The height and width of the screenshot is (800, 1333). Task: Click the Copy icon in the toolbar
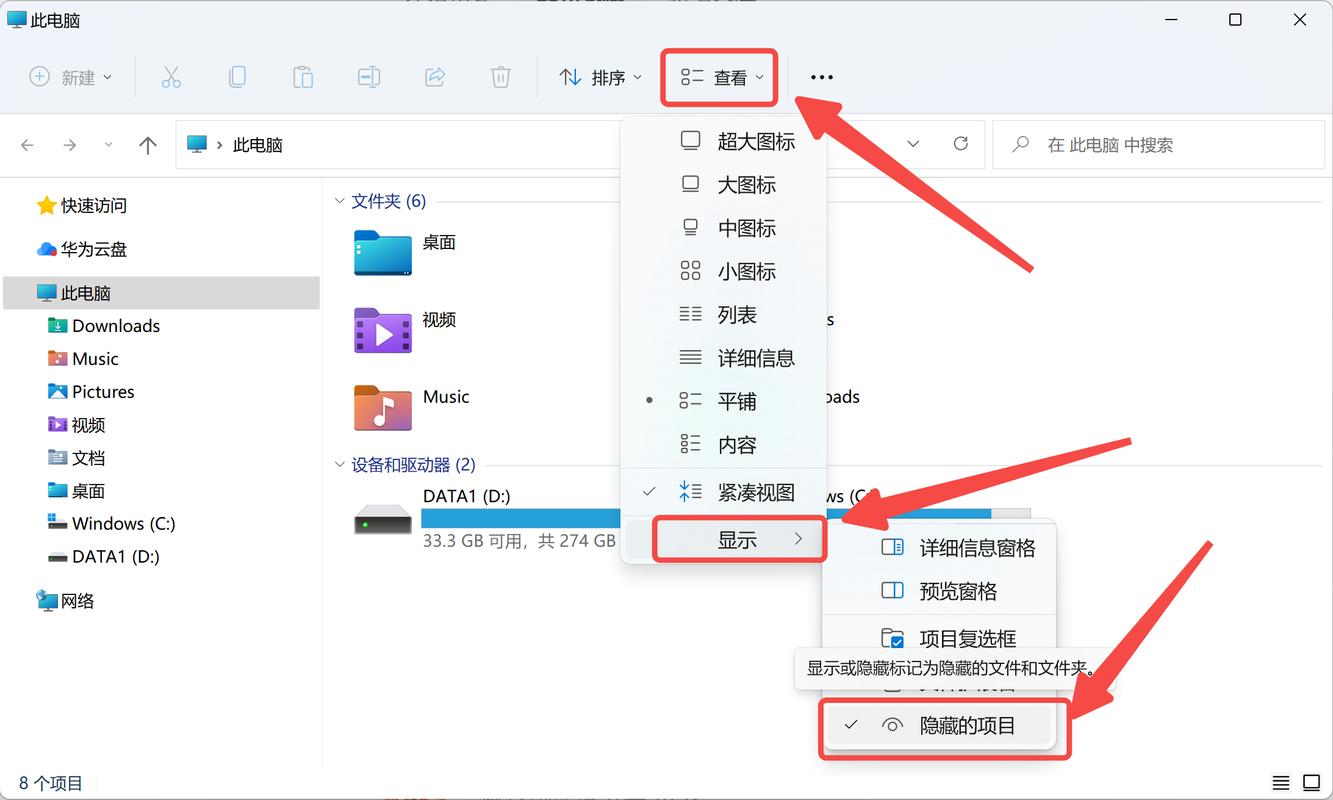pyautogui.click(x=237, y=76)
